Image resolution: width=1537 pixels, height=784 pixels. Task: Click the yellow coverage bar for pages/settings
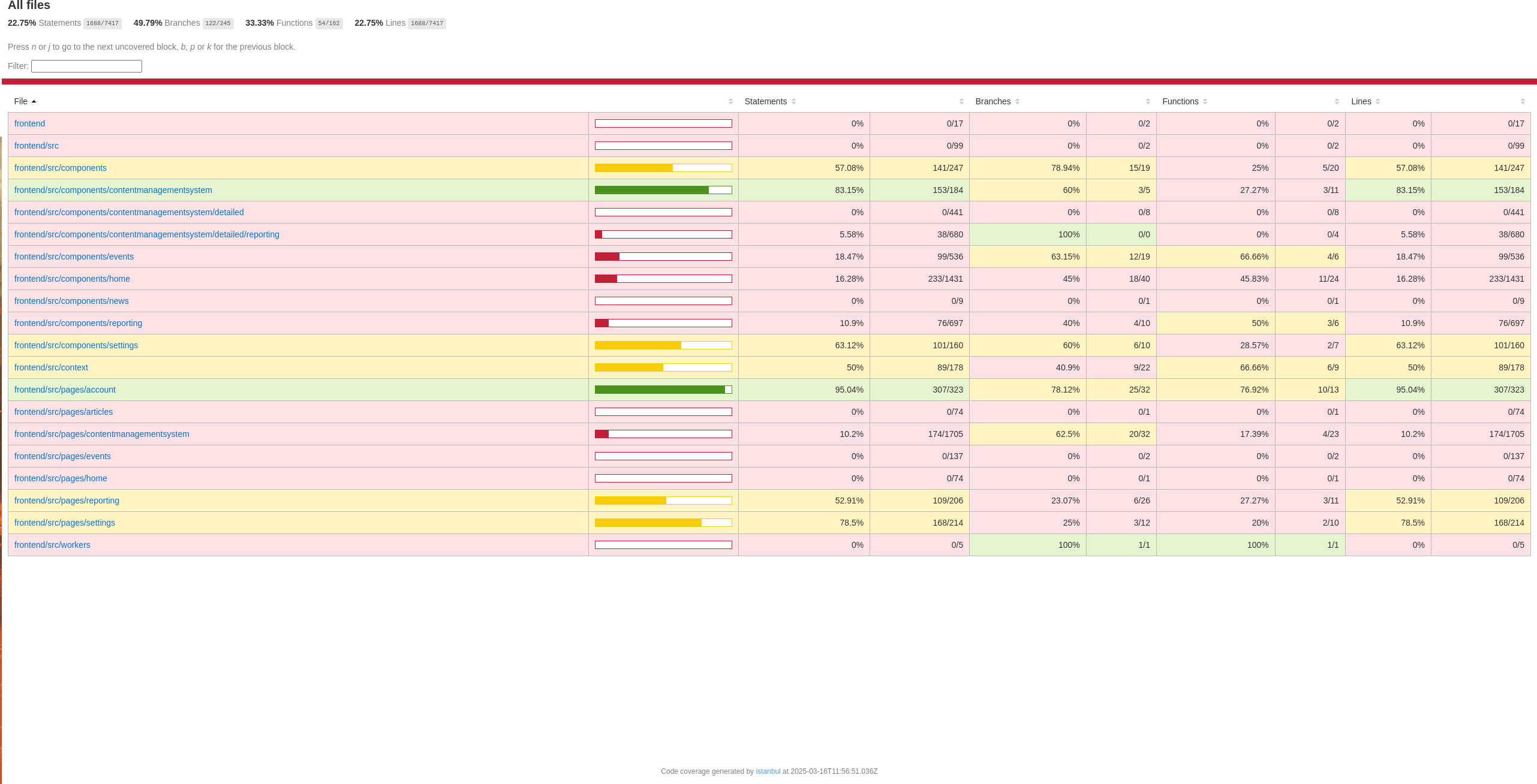tap(648, 523)
